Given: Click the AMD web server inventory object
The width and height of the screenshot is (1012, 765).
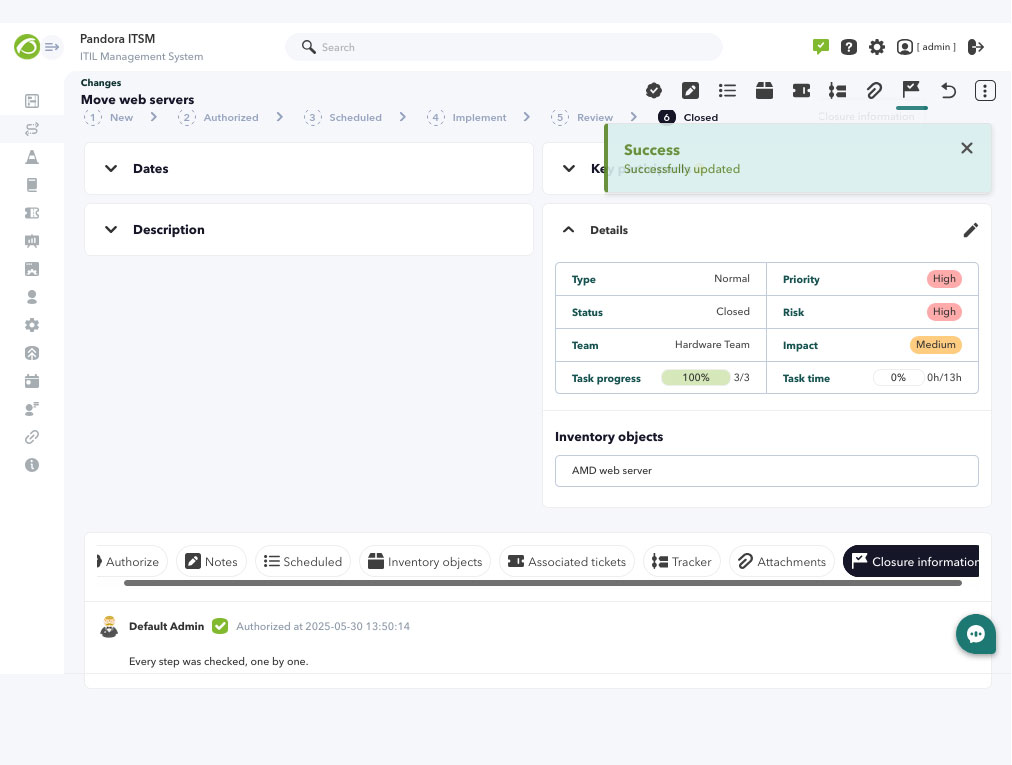Looking at the screenshot, I should pyautogui.click(x=767, y=471).
